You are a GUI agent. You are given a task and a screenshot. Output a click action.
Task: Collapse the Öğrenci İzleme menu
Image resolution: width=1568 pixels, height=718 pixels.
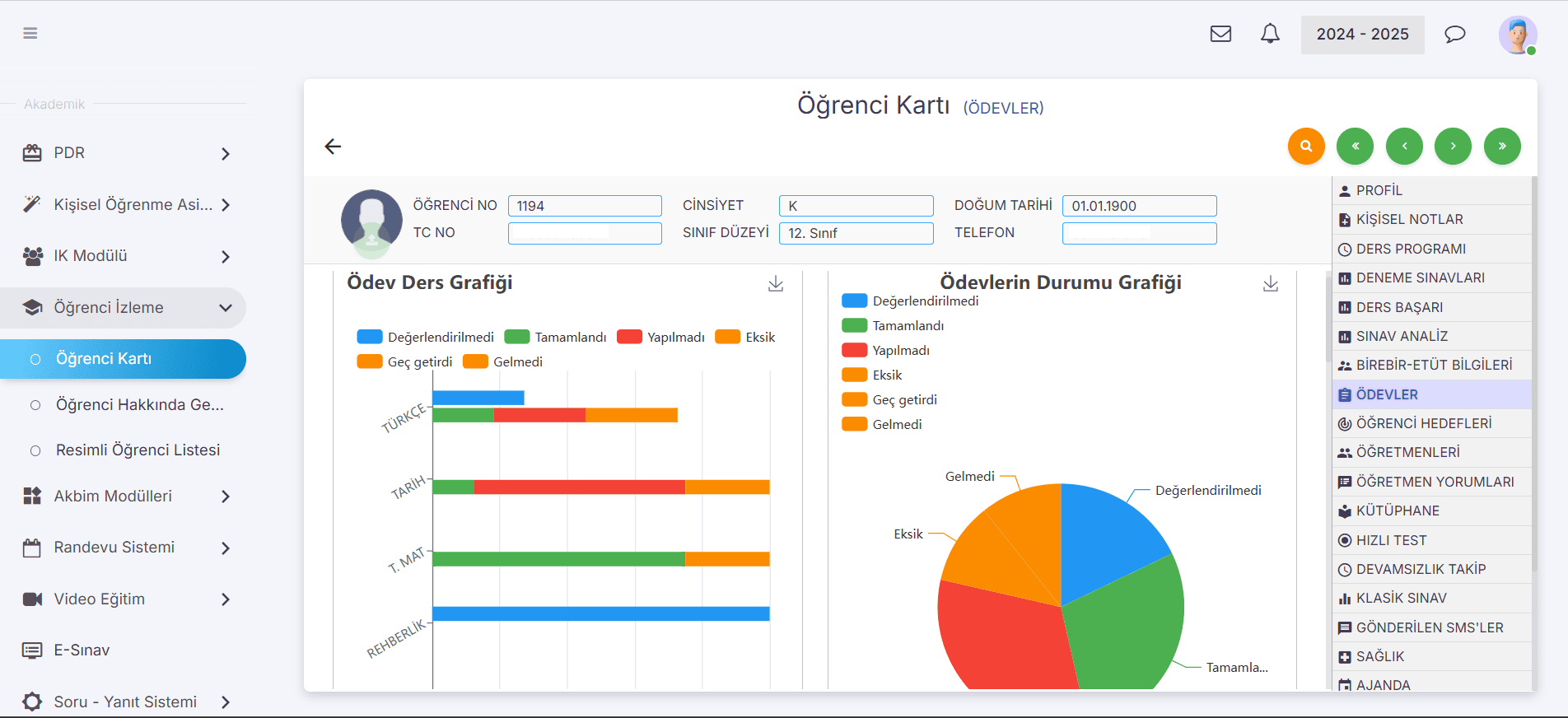(124, 308)
